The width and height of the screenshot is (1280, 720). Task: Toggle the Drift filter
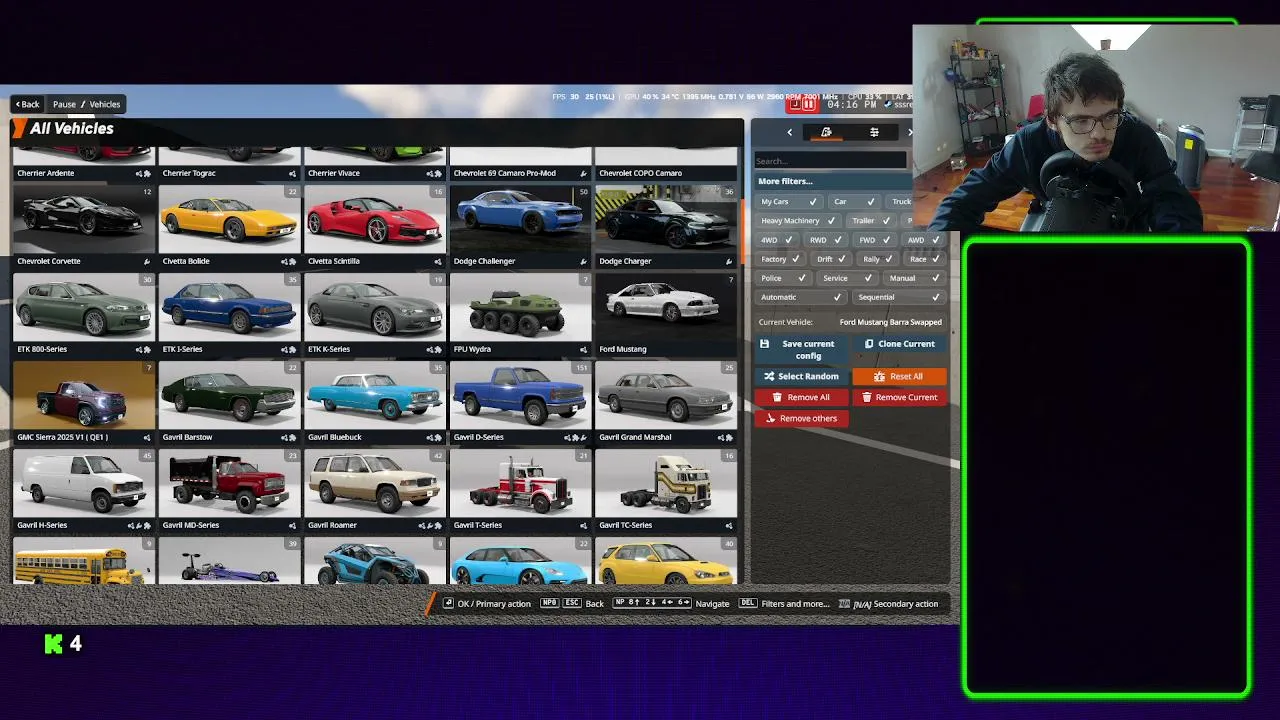coord(832,259)
